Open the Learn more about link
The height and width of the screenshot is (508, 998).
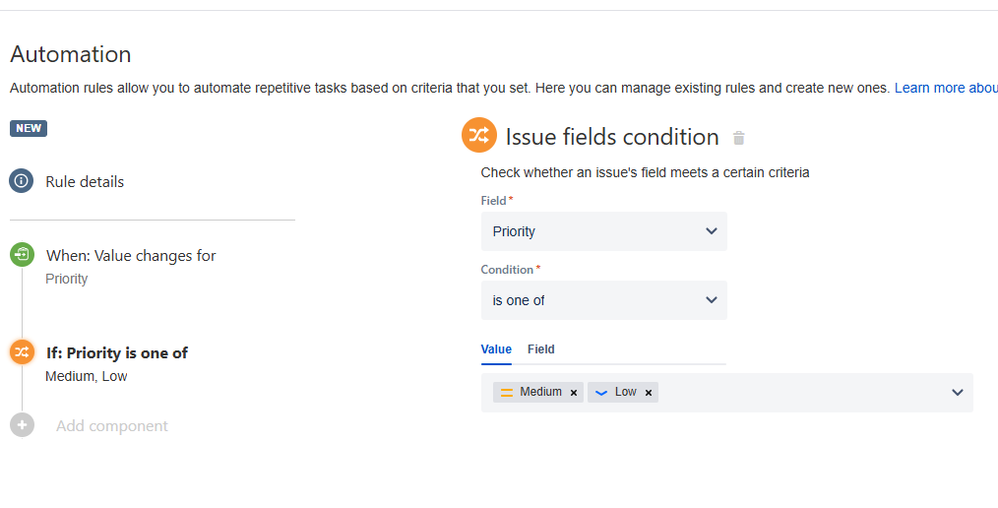pyautogui.click(x=945, y=88)
